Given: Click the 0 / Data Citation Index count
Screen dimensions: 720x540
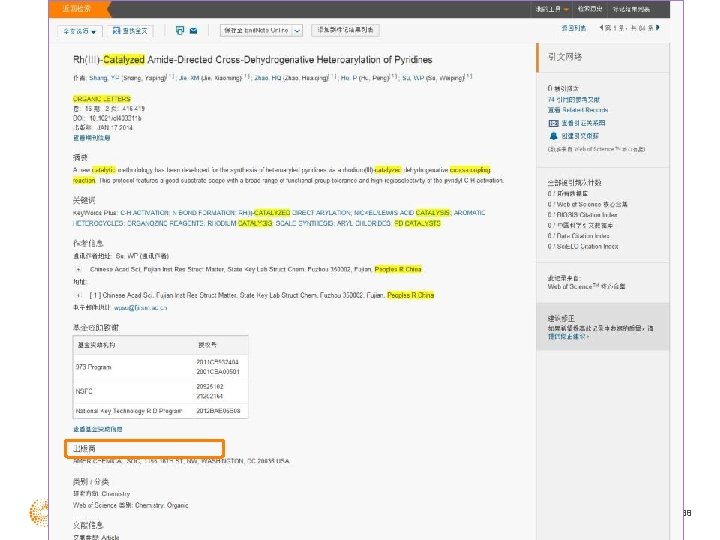Looking at the screenshot, I should [579, 236].
